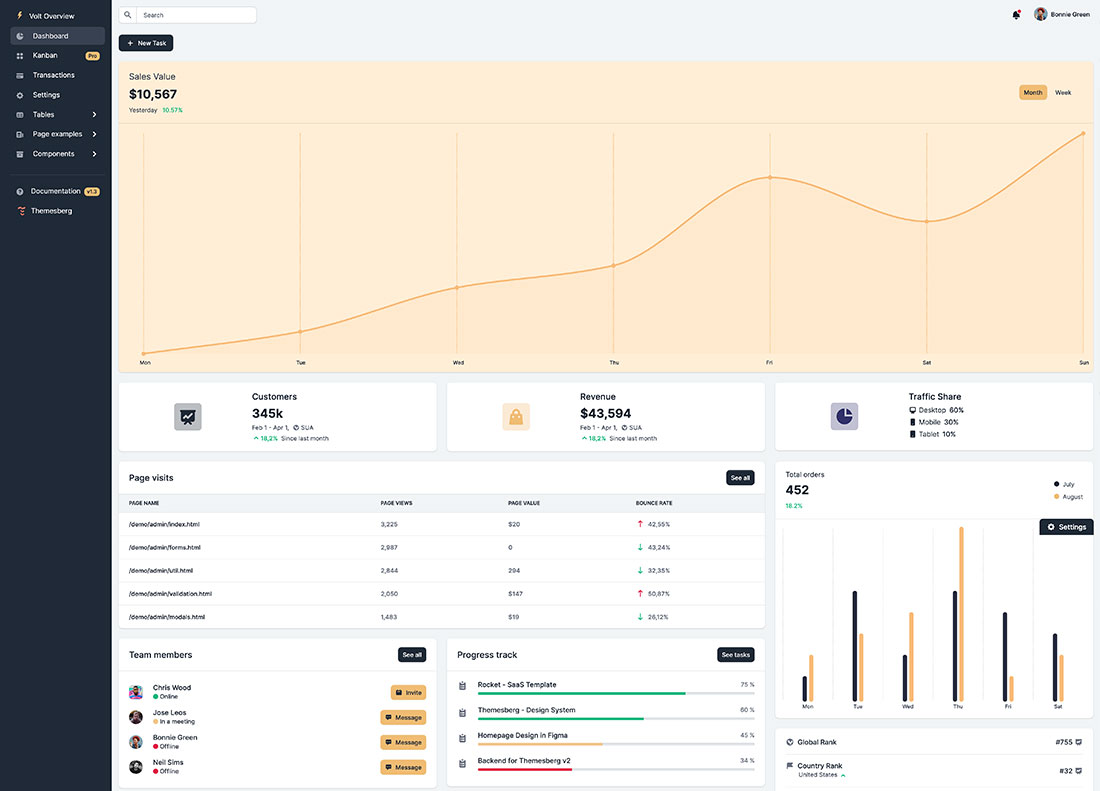This screenshot has height=791, width=1100.
Task: Click the Traffic Share pie chart icon
Action: pyautogui.click(x=843, y=414)
